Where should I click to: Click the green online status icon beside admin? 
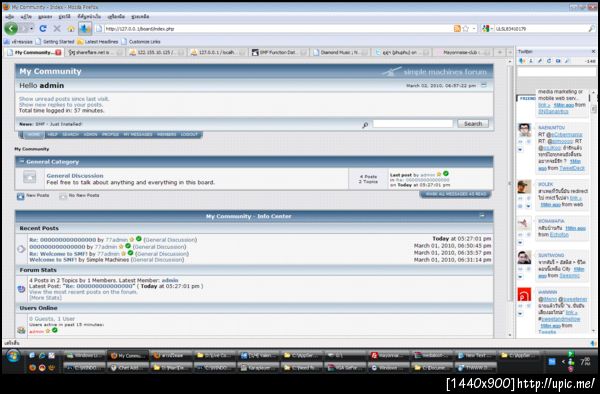point(55,330)
